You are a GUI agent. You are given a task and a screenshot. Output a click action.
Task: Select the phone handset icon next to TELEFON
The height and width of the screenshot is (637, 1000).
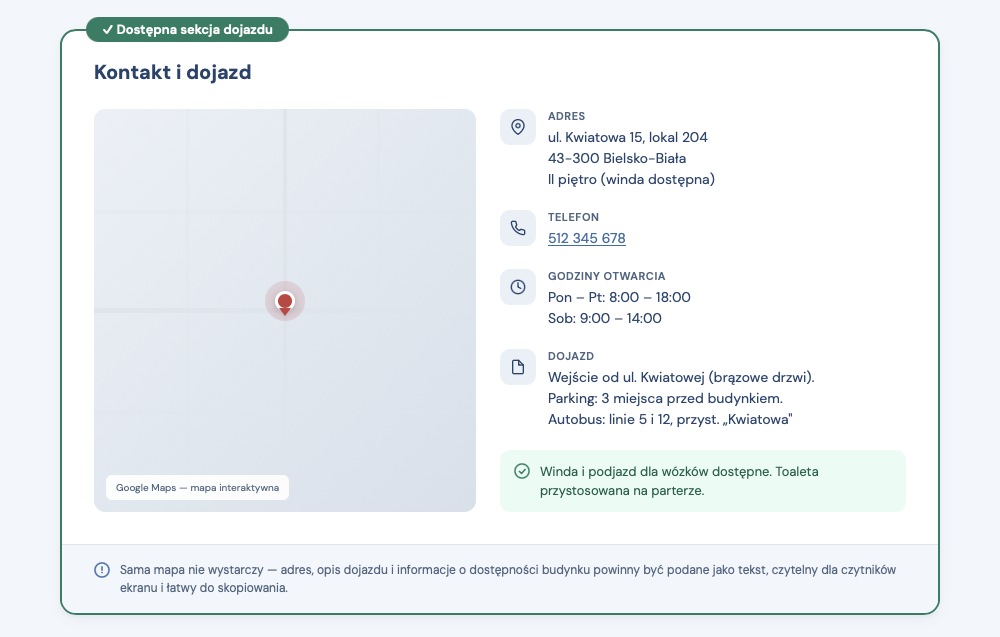click(517, 227)
